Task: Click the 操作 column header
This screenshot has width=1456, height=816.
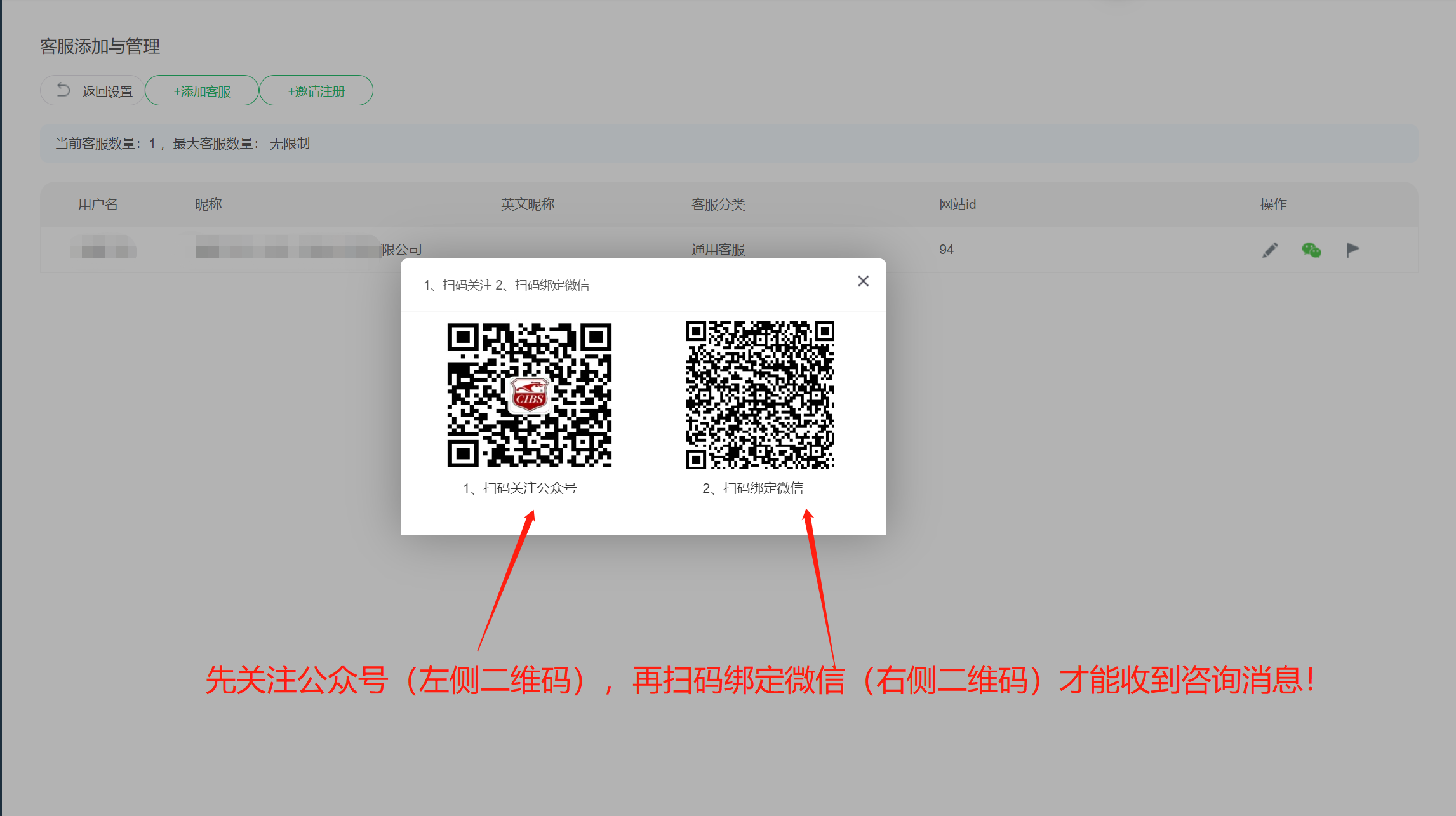Action: (x=1273, y=204)
